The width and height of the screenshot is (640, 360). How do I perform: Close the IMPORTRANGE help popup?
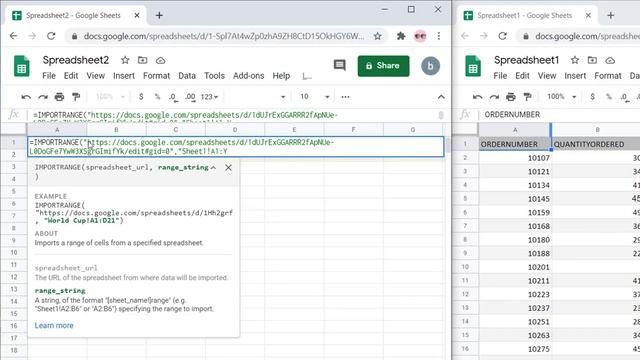[228, 168]
